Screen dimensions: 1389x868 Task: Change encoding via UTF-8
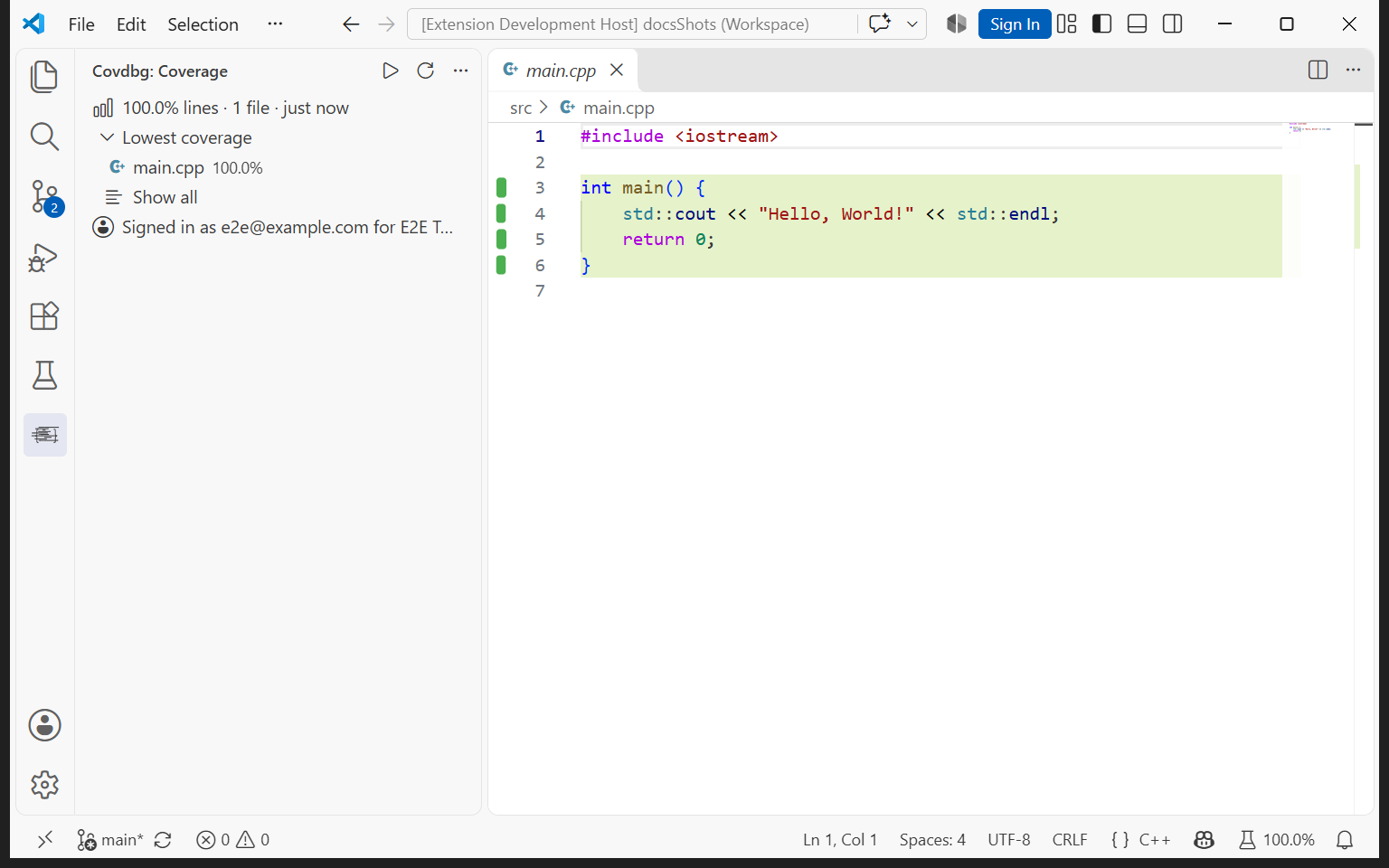(x=1009, y=840)
